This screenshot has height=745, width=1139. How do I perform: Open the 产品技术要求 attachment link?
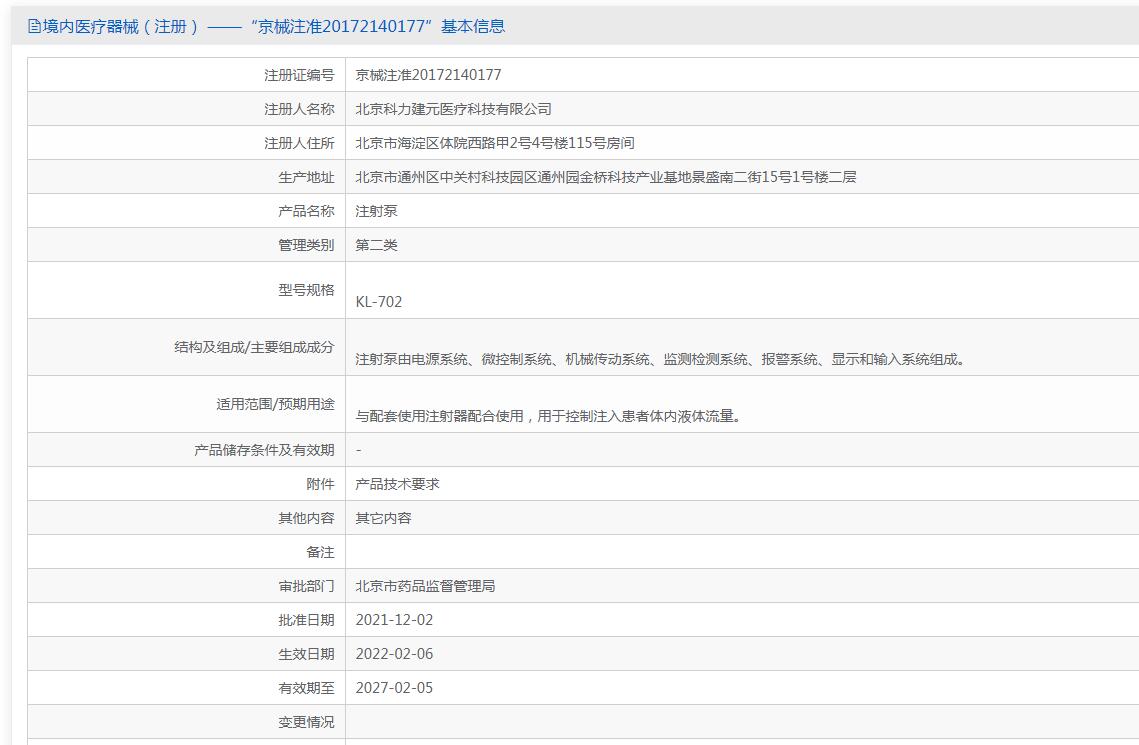pyautogui.click(x=397, y=484)
